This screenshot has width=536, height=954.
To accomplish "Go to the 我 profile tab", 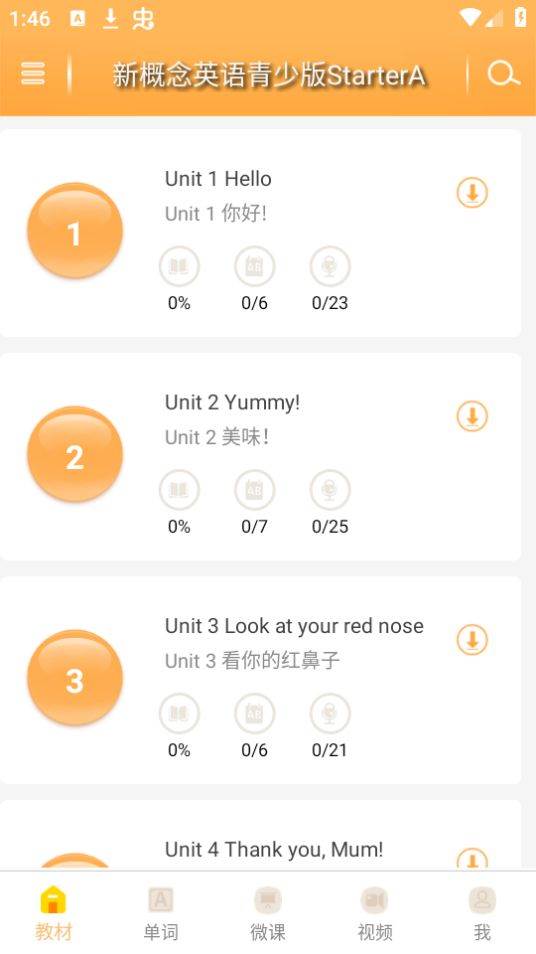I will (x=482, y=914).
